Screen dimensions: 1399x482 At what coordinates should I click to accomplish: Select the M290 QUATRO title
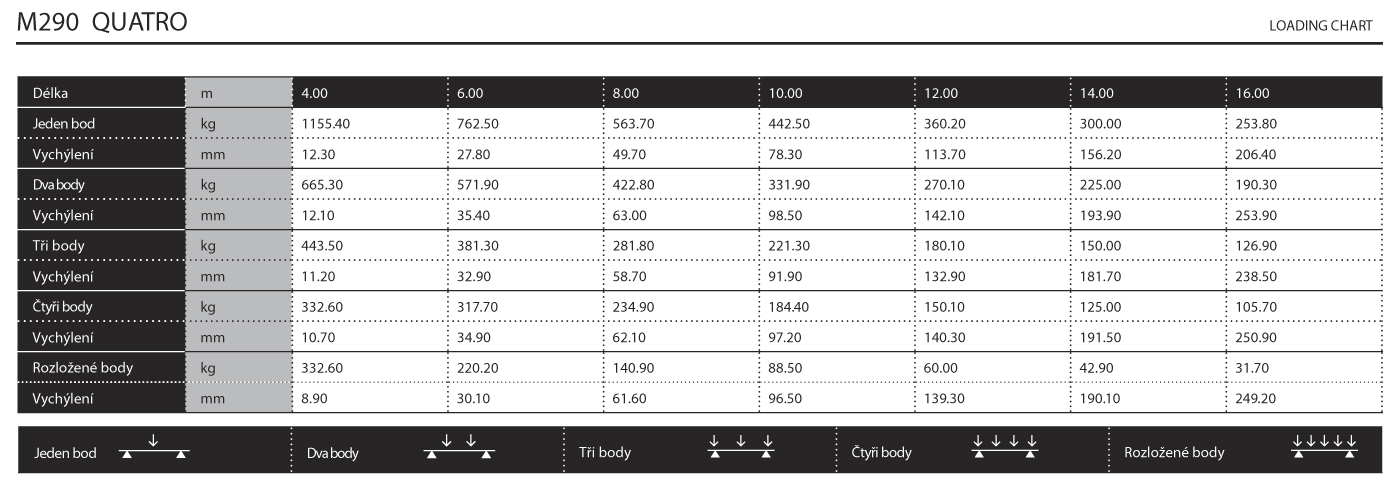click(101, 21)
